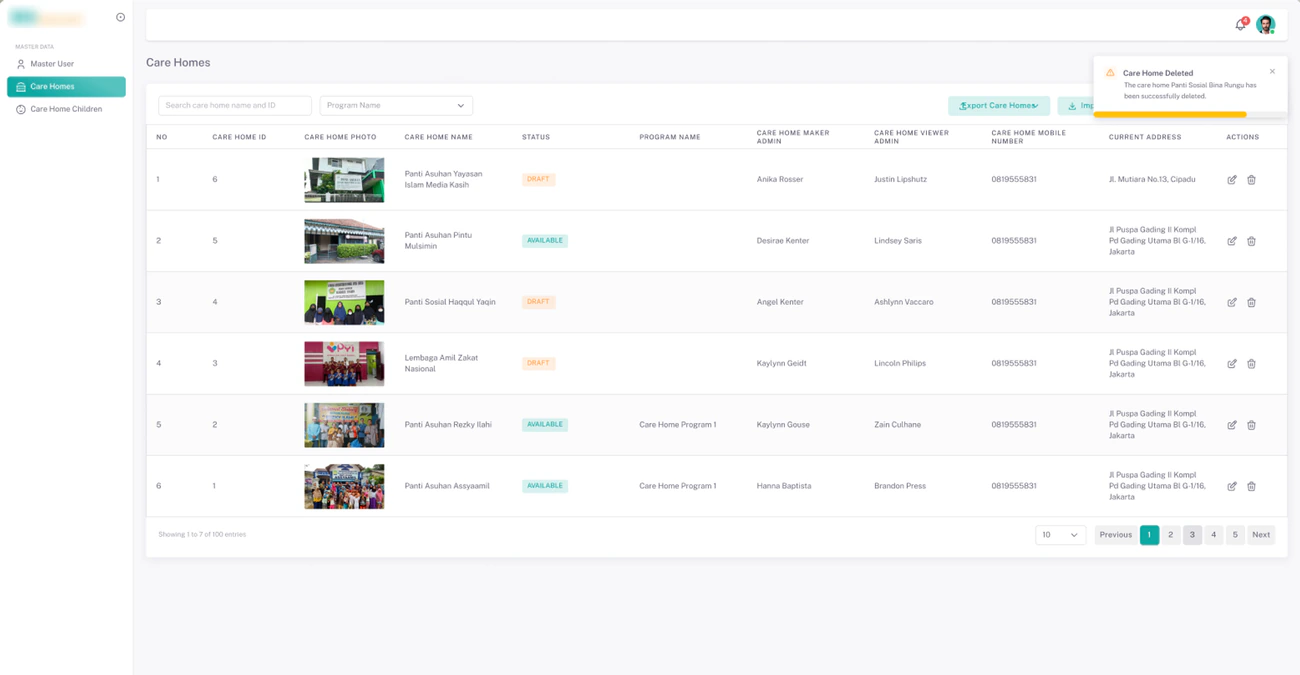The image size is (1300, 675).
Task: Select page 4 in pagination
Action: click(1214, 535)
